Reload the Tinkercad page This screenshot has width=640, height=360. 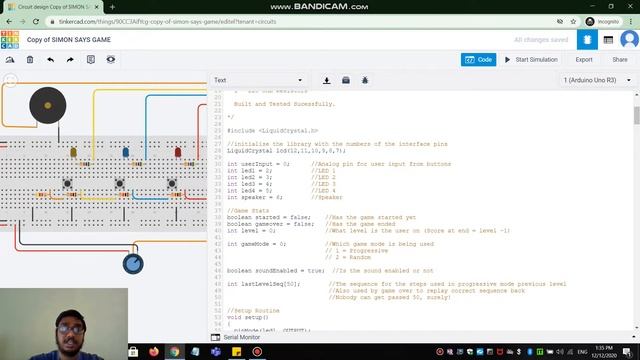tap(36, 22)
